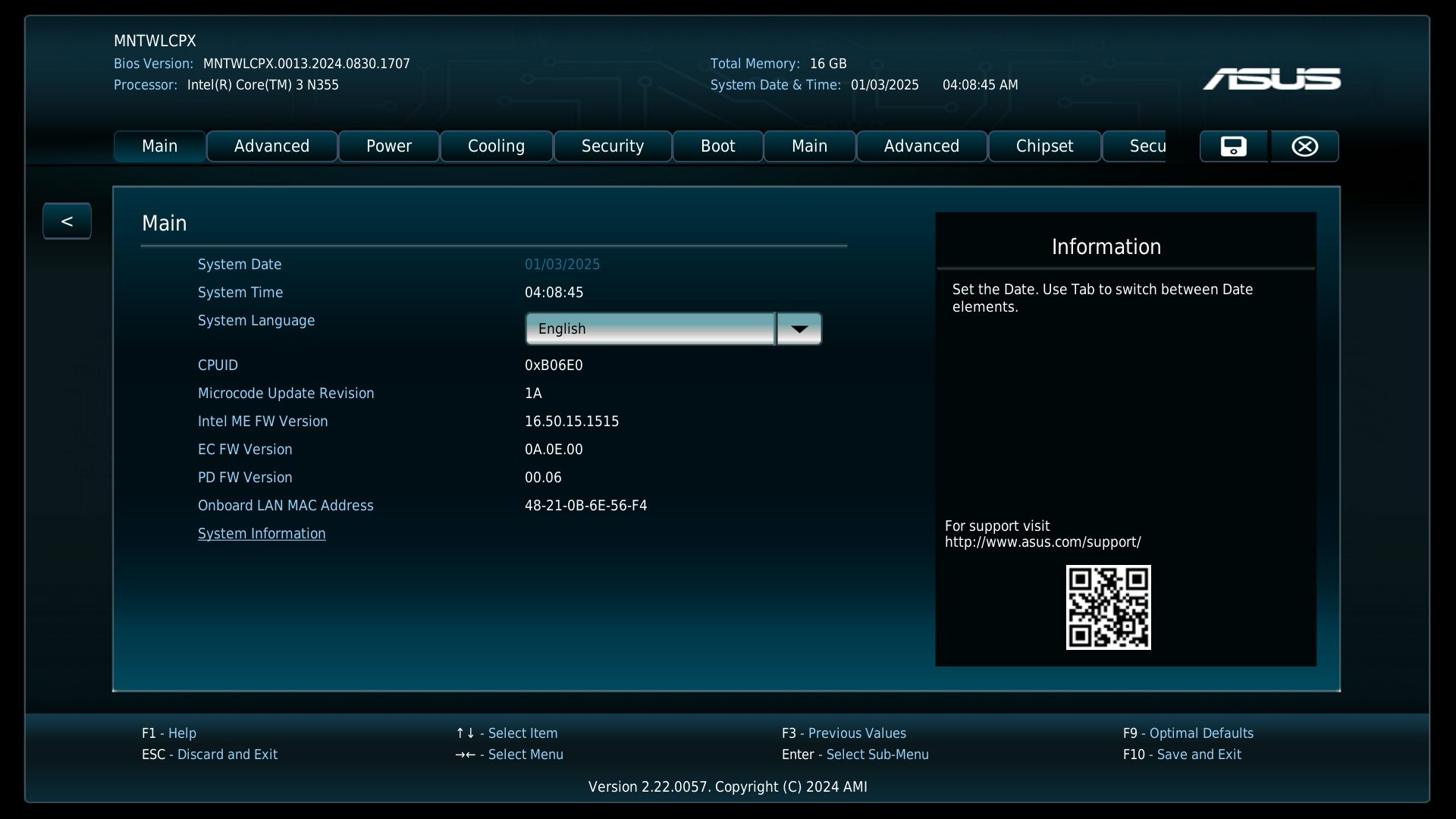Open the System Information link
The height and width of the screenshot is (819, 1456).
pos(262,534)
